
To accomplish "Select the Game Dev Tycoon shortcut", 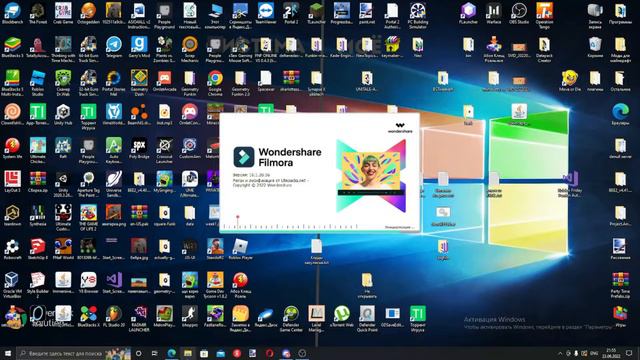I will click(x=215, y=285).
